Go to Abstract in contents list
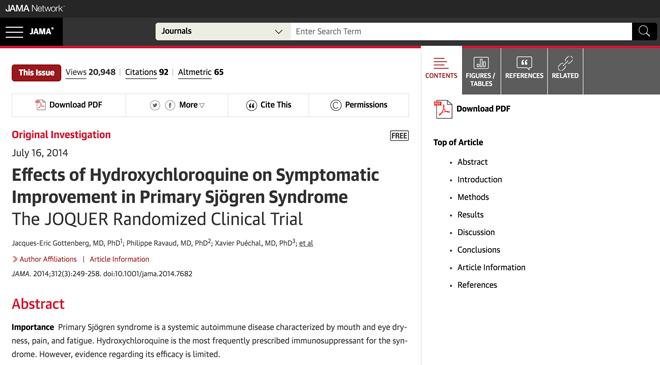 coord(472,162)
